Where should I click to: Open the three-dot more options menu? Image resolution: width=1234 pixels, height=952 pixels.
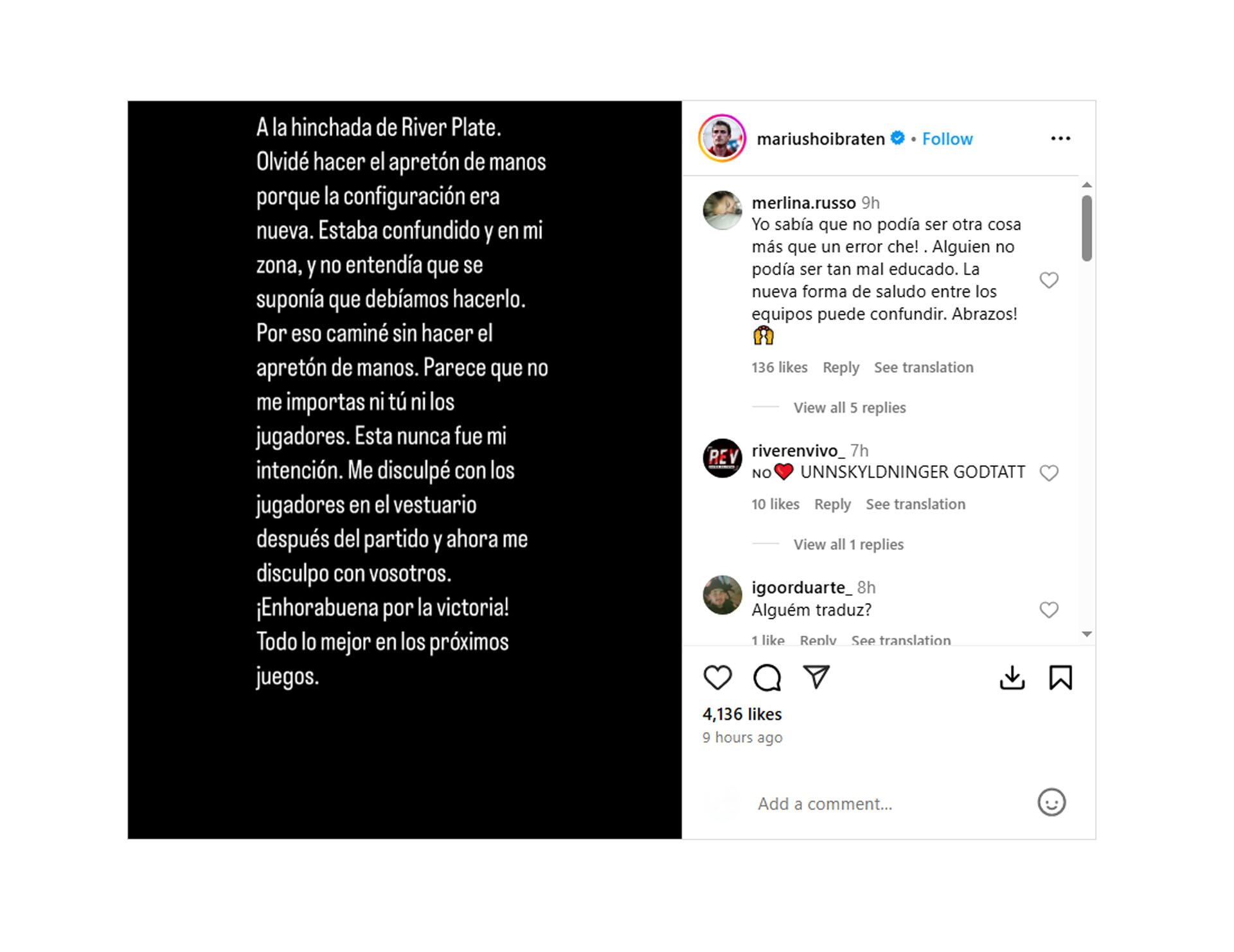[x=1060, y=138]
